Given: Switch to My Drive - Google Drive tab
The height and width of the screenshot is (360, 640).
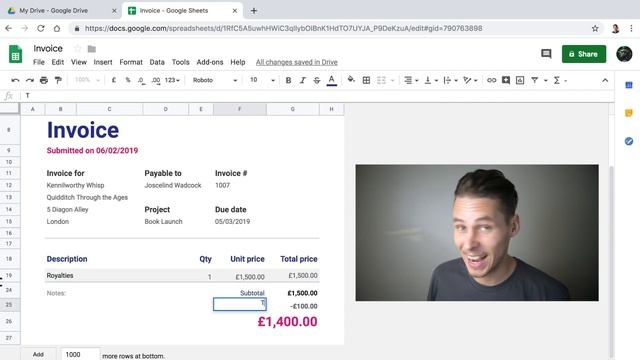Looking at the screenshot, I should pyautogui.click(x=60, y=11).
